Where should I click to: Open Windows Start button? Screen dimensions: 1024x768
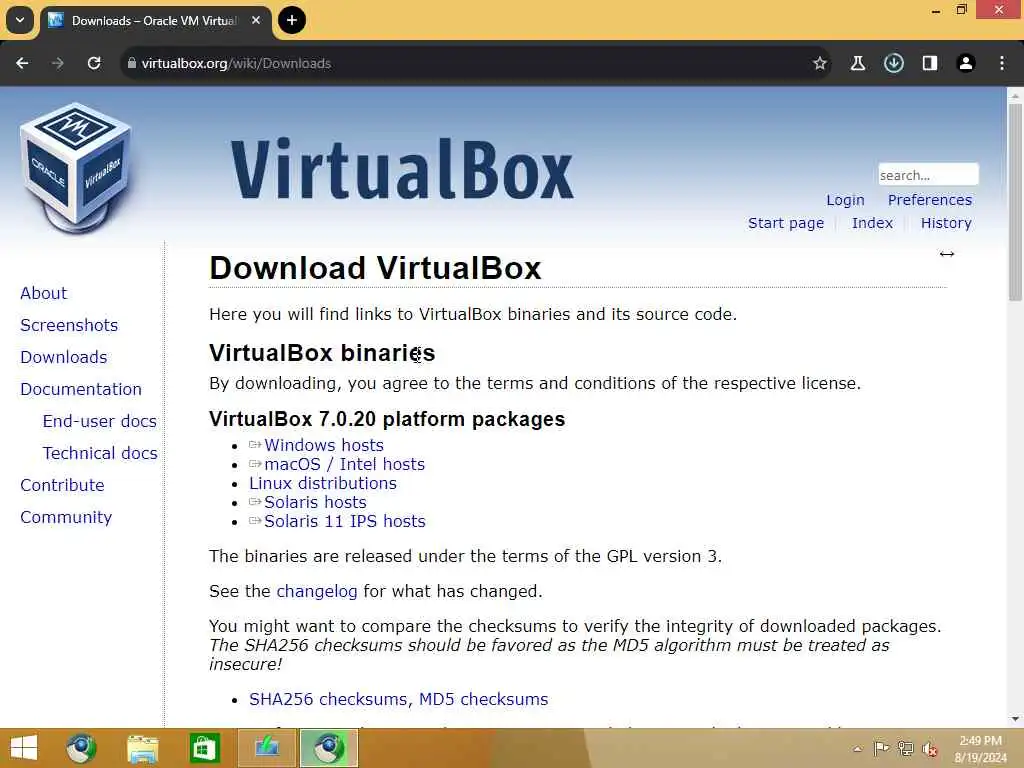pos(24,748)
